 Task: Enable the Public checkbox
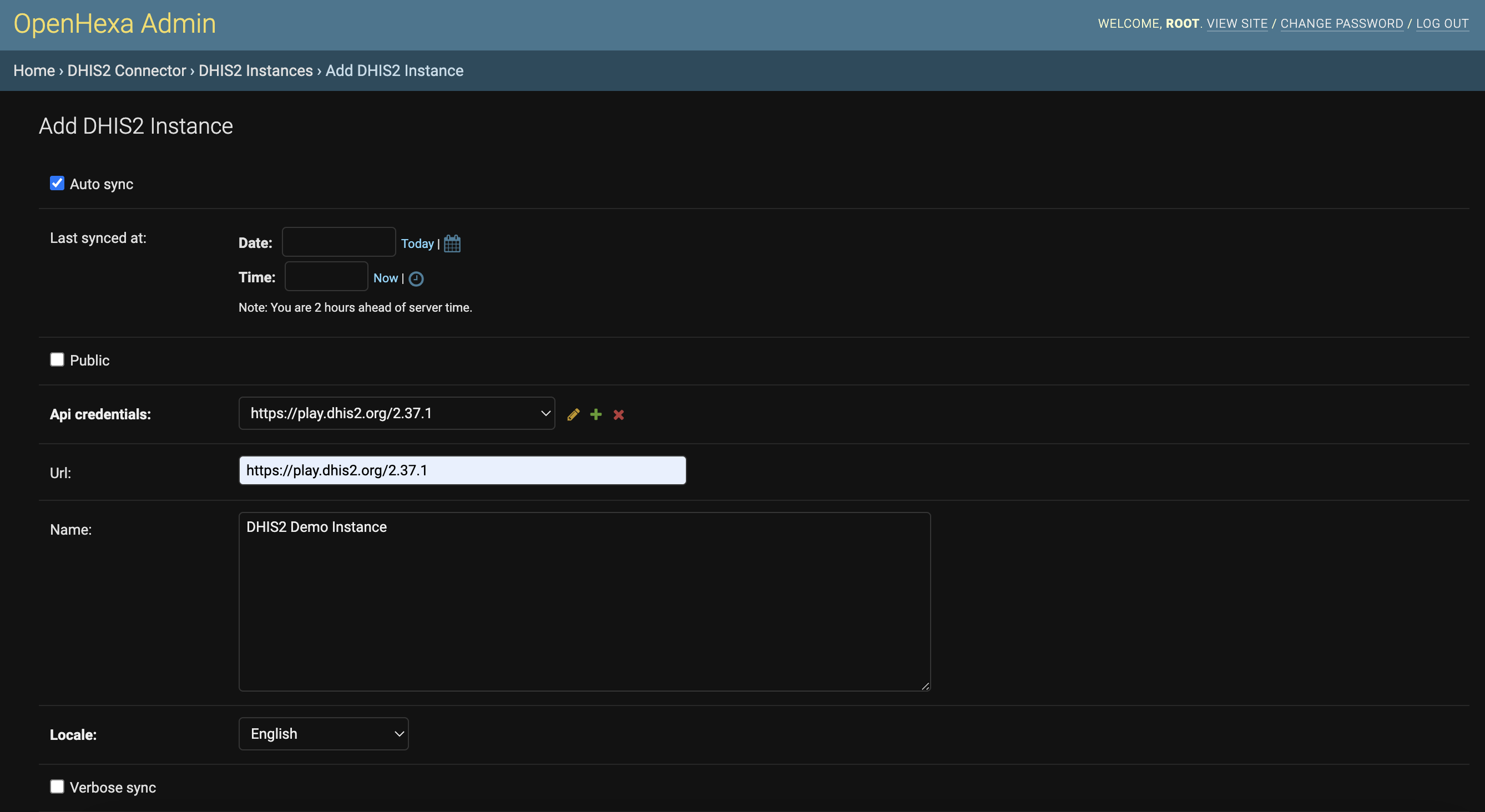tap(57, 359)
